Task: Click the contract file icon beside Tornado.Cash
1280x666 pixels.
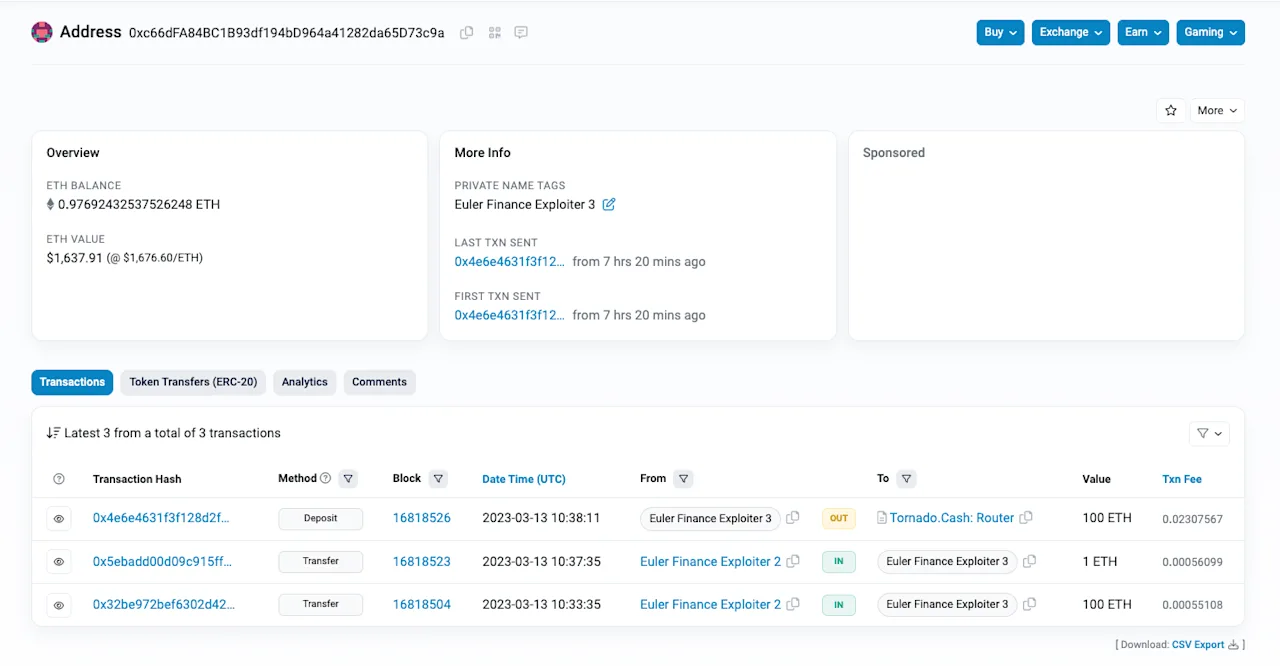Action: pyautogui.click(x=882, y=518)
